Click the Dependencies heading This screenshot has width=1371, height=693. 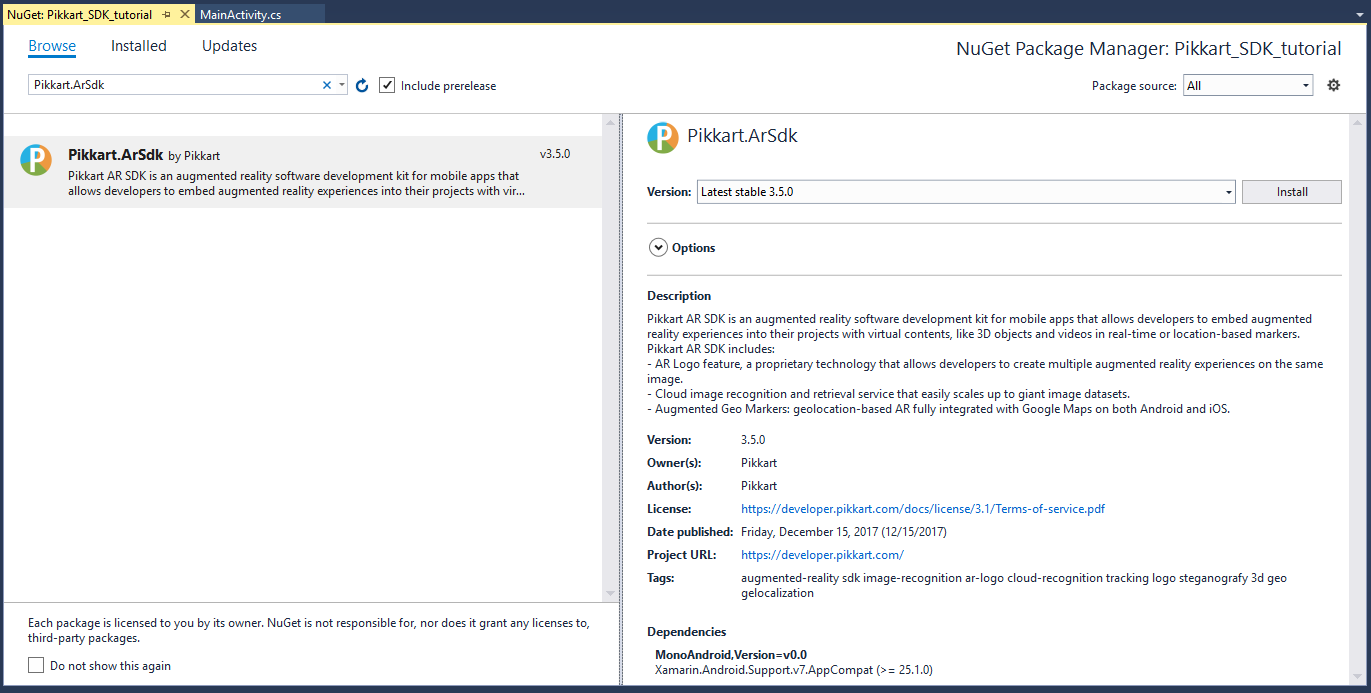pyautogui.click(x=687, y=632)
